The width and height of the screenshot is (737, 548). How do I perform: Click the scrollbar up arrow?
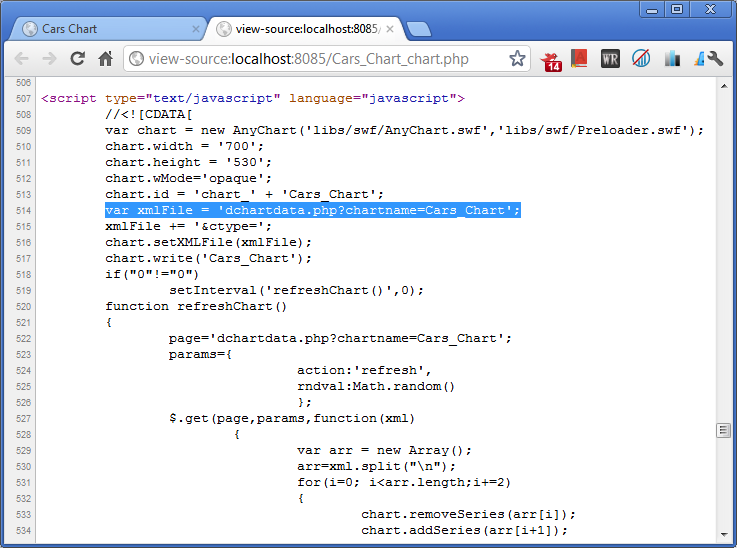[724, 86]
